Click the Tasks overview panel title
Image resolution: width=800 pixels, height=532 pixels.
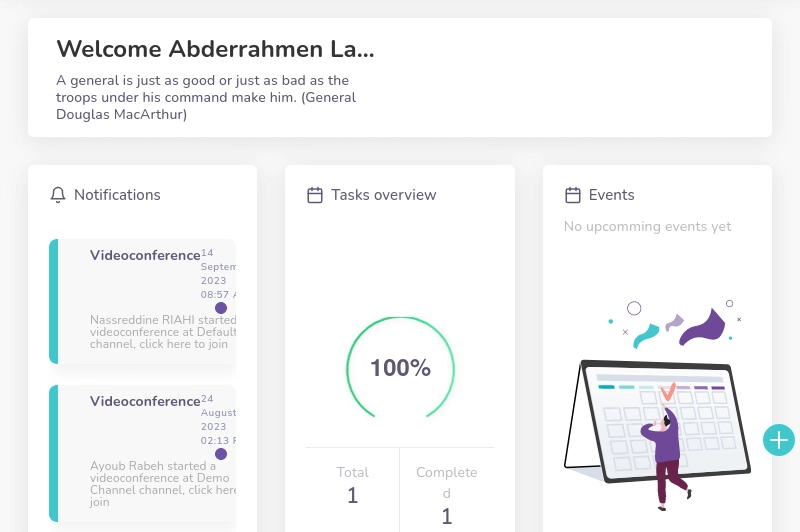384,195
